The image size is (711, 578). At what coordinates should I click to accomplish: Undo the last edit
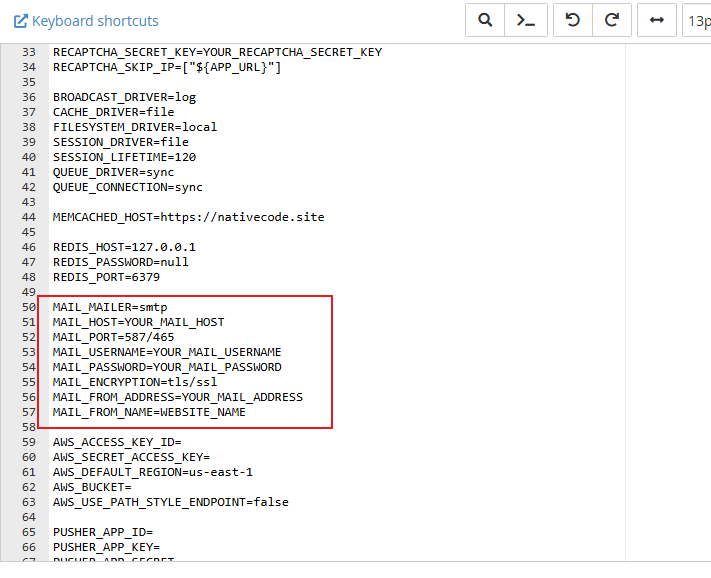click(x=573, y=20)
